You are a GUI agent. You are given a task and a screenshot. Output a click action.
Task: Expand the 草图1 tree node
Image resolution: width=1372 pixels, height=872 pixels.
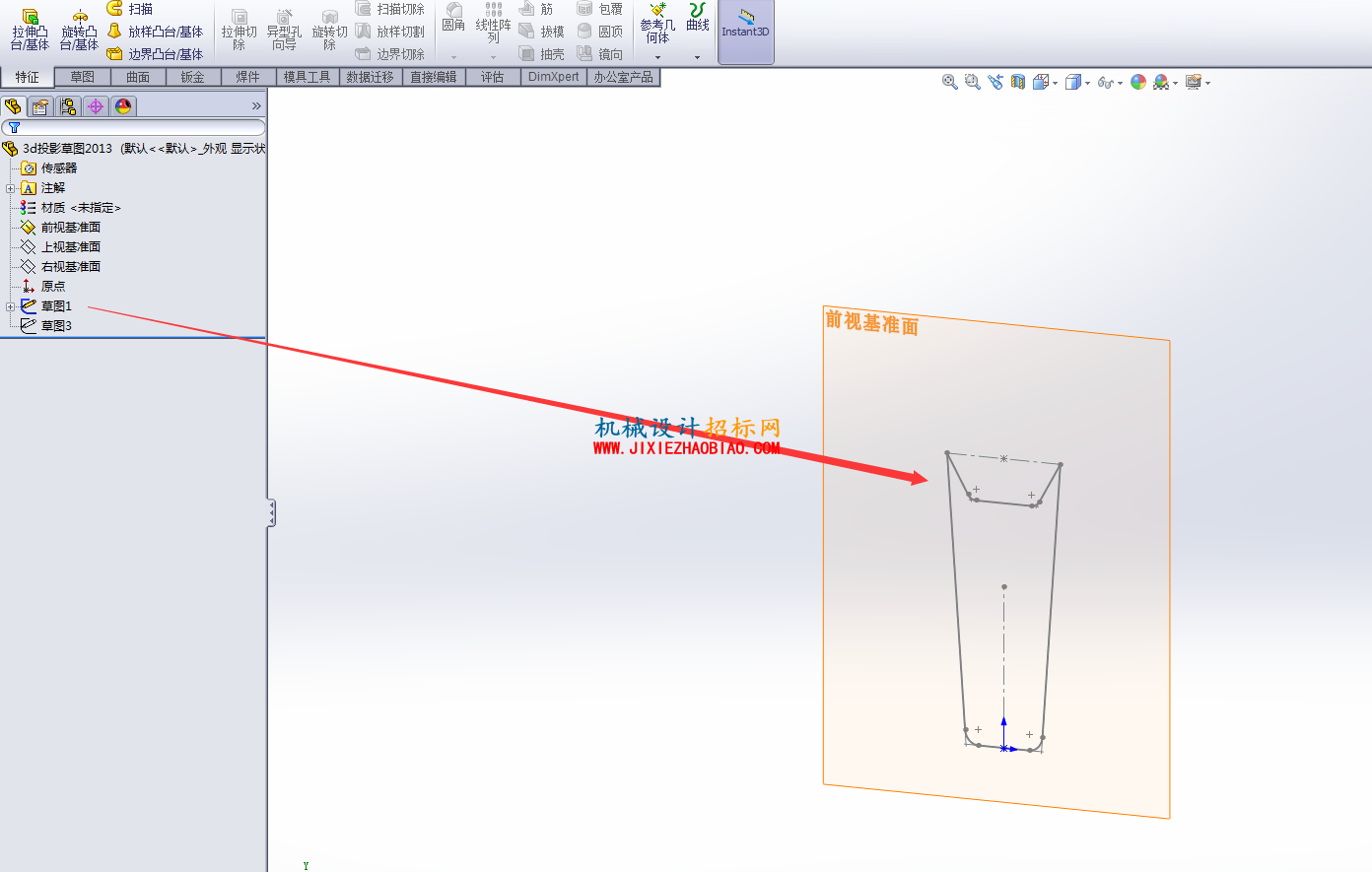11,306
